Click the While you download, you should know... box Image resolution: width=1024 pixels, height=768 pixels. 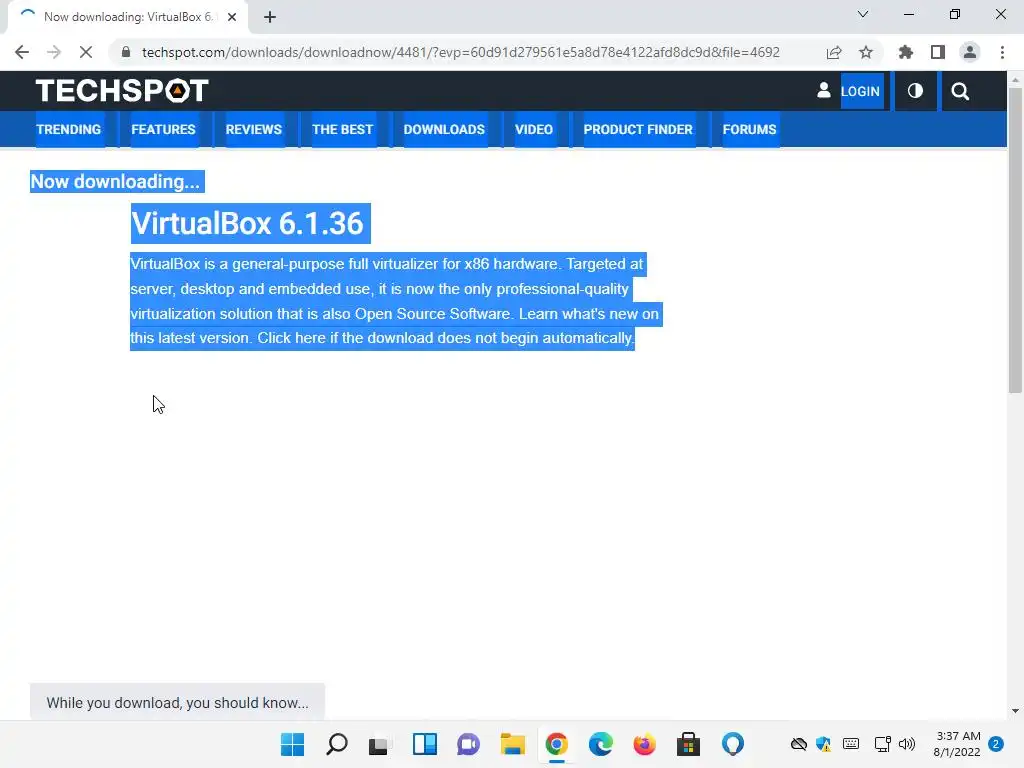(177, 703)
